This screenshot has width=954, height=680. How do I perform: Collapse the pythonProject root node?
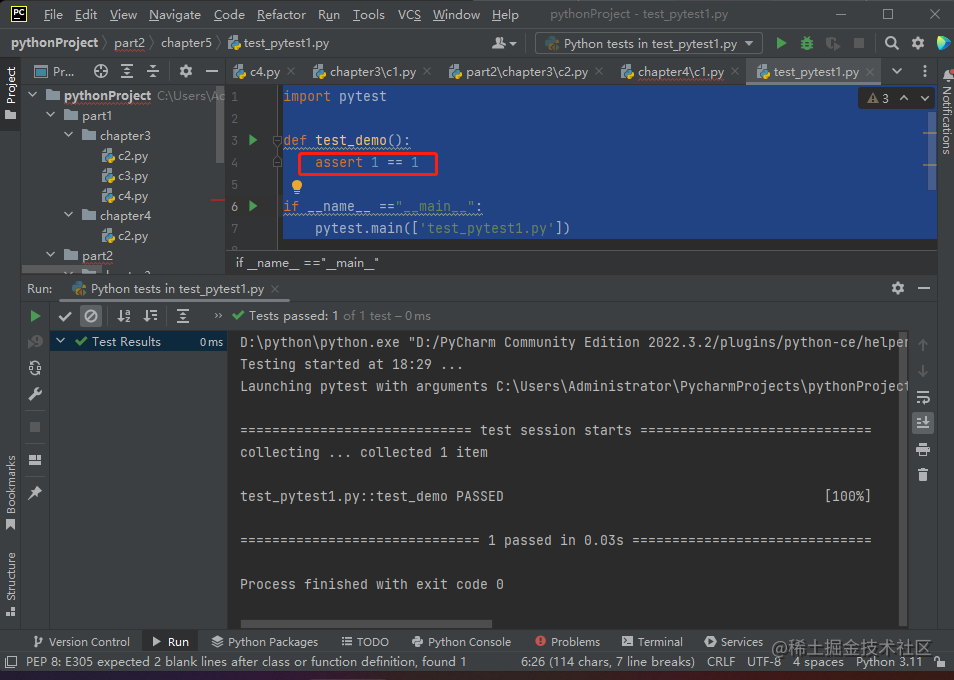[33, 95]
